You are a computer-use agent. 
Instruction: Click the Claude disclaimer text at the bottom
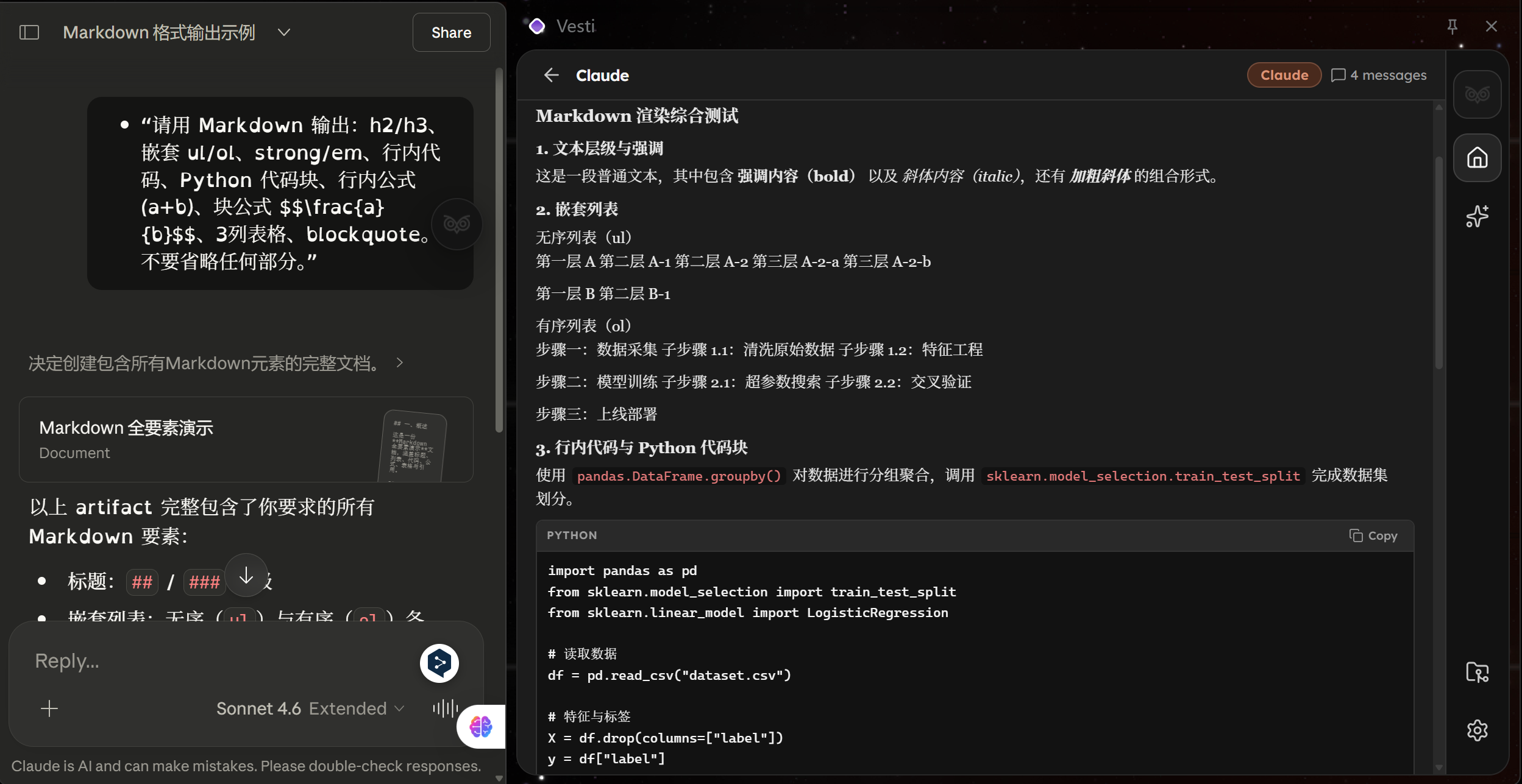tap(246, 766)
